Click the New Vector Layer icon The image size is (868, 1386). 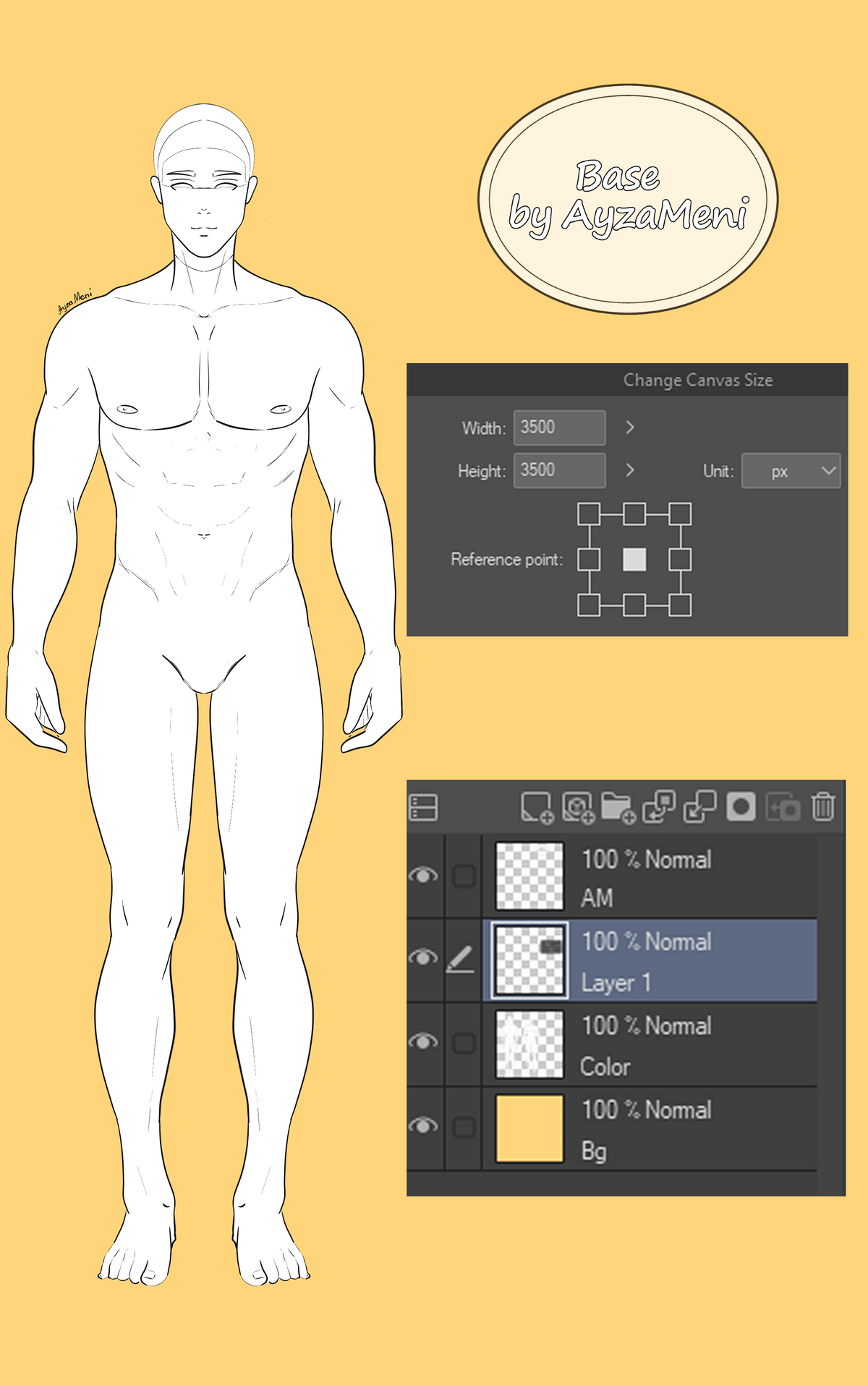[577, 807]
